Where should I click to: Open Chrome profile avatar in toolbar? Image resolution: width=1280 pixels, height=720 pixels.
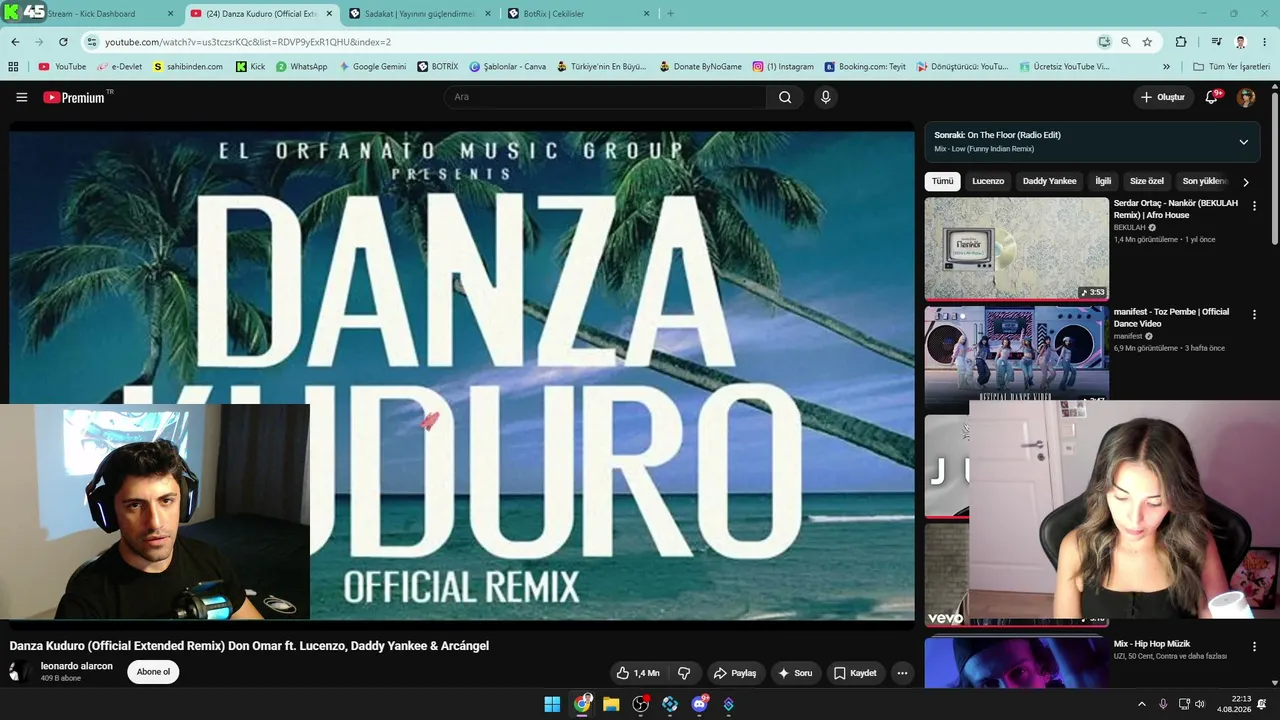click(x=1240, y=42)
